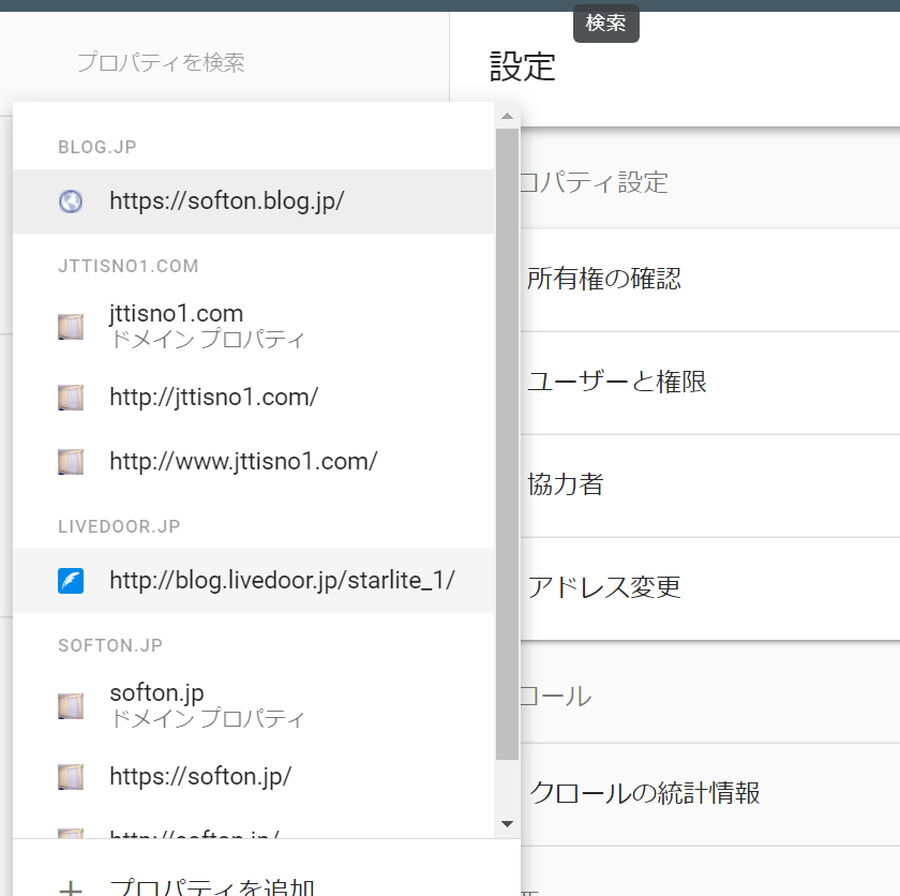Screen dimensions: 900x896
Task: Click the LIVEDOOR.JP group header
Action: point(119,526)
